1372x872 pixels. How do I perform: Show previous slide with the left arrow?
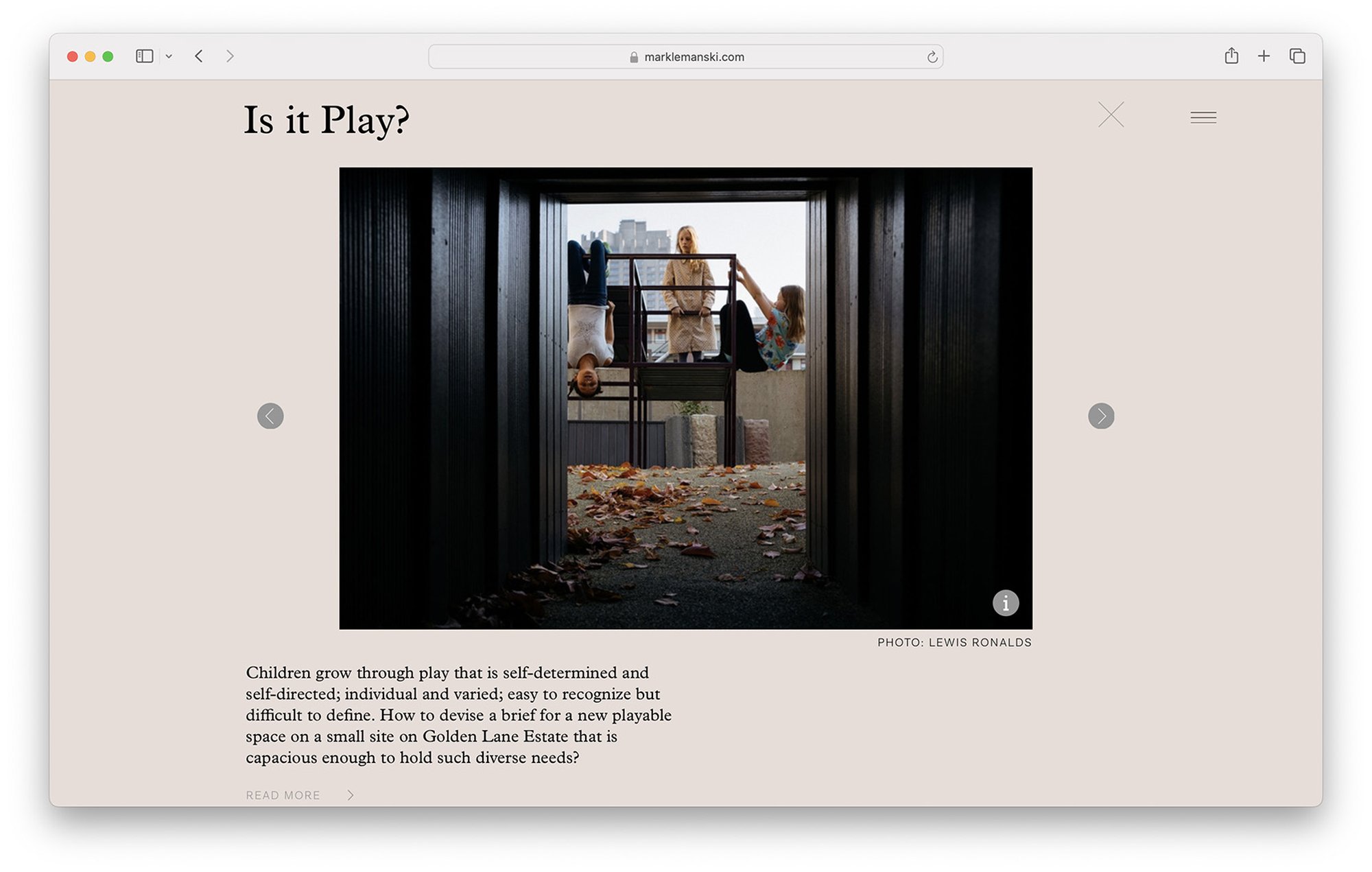(x=270, y=416)
